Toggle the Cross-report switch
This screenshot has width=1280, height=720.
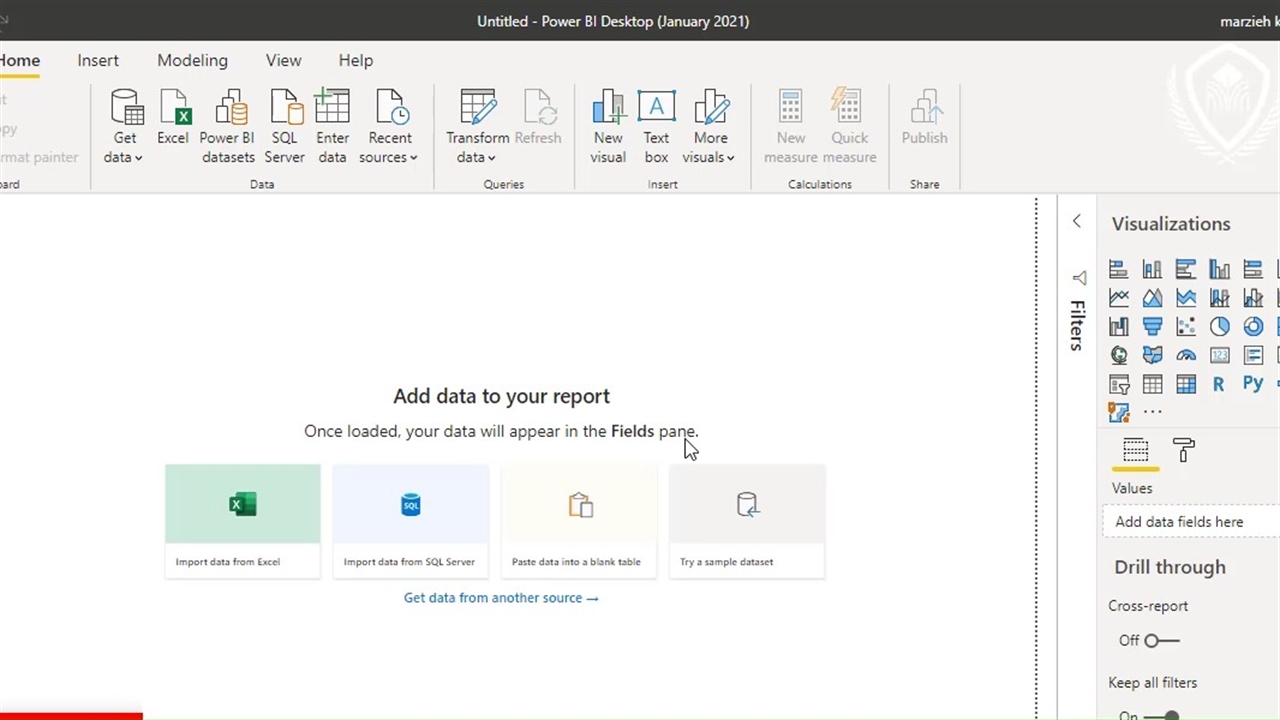[x=1161, y=640]
